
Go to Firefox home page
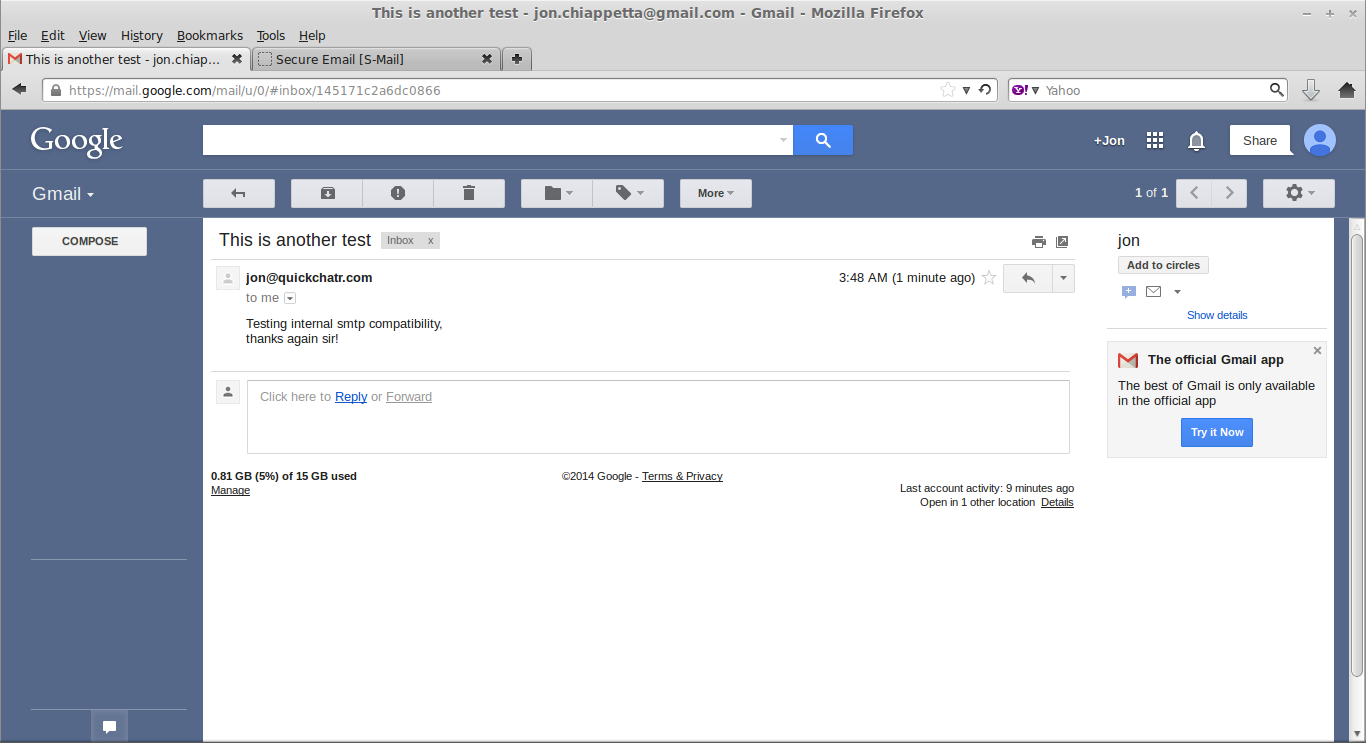point(1347,90)
